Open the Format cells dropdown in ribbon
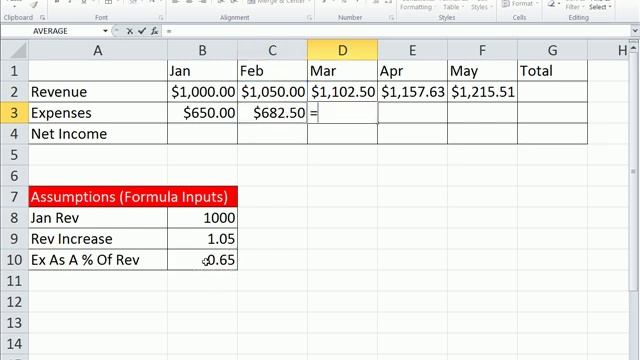This screenshot has height=360, width=640. (519, 4)
